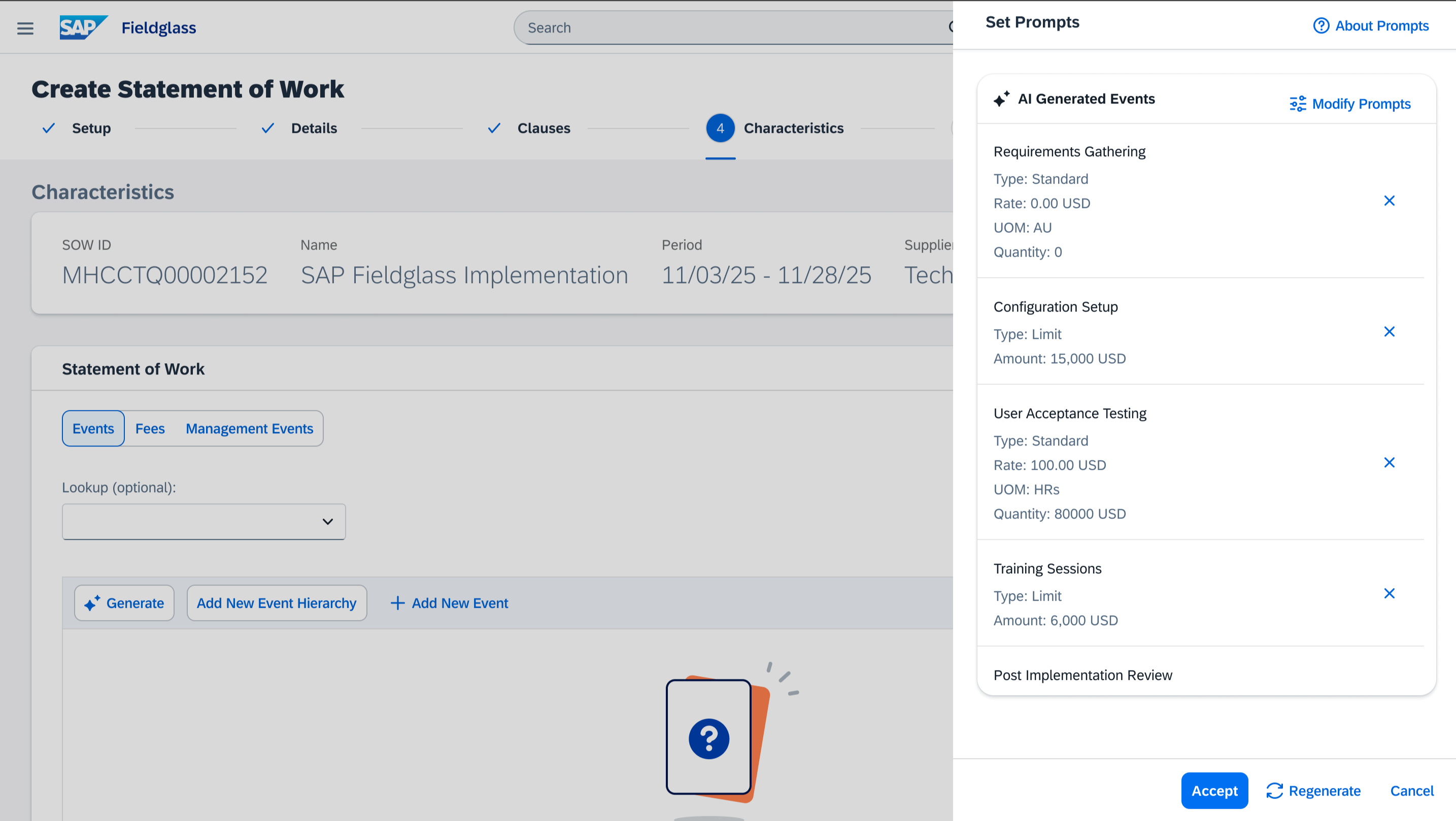Open the Lookup optional dropdown
Screen dimensions: 1456x821
pos(204,522)
